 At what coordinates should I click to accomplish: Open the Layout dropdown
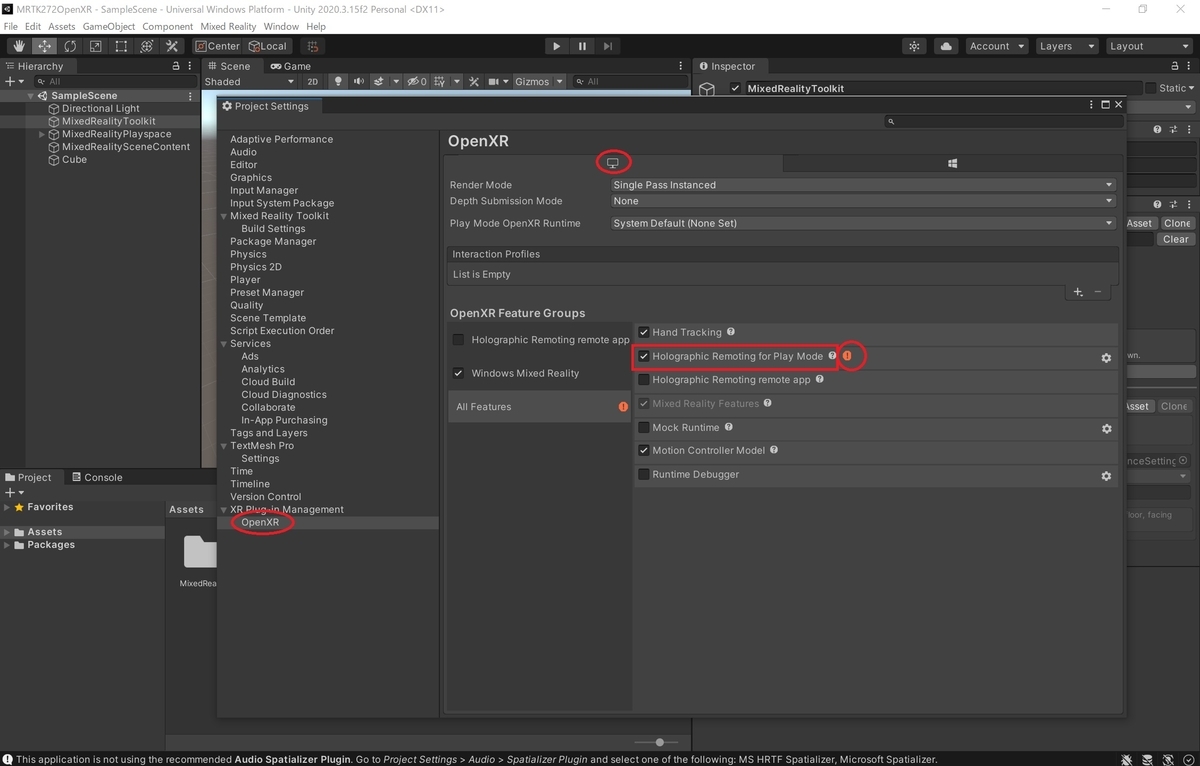click(x=1147, y=46)
